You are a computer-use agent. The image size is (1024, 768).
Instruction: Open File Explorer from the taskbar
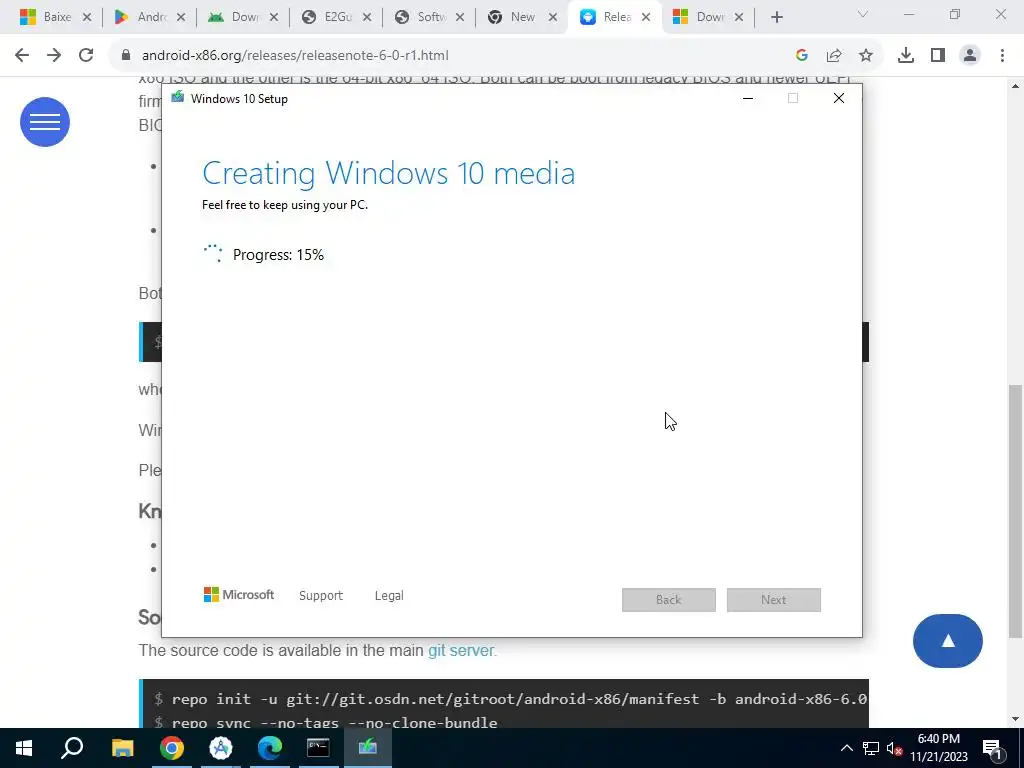click(x=122, y=748)
